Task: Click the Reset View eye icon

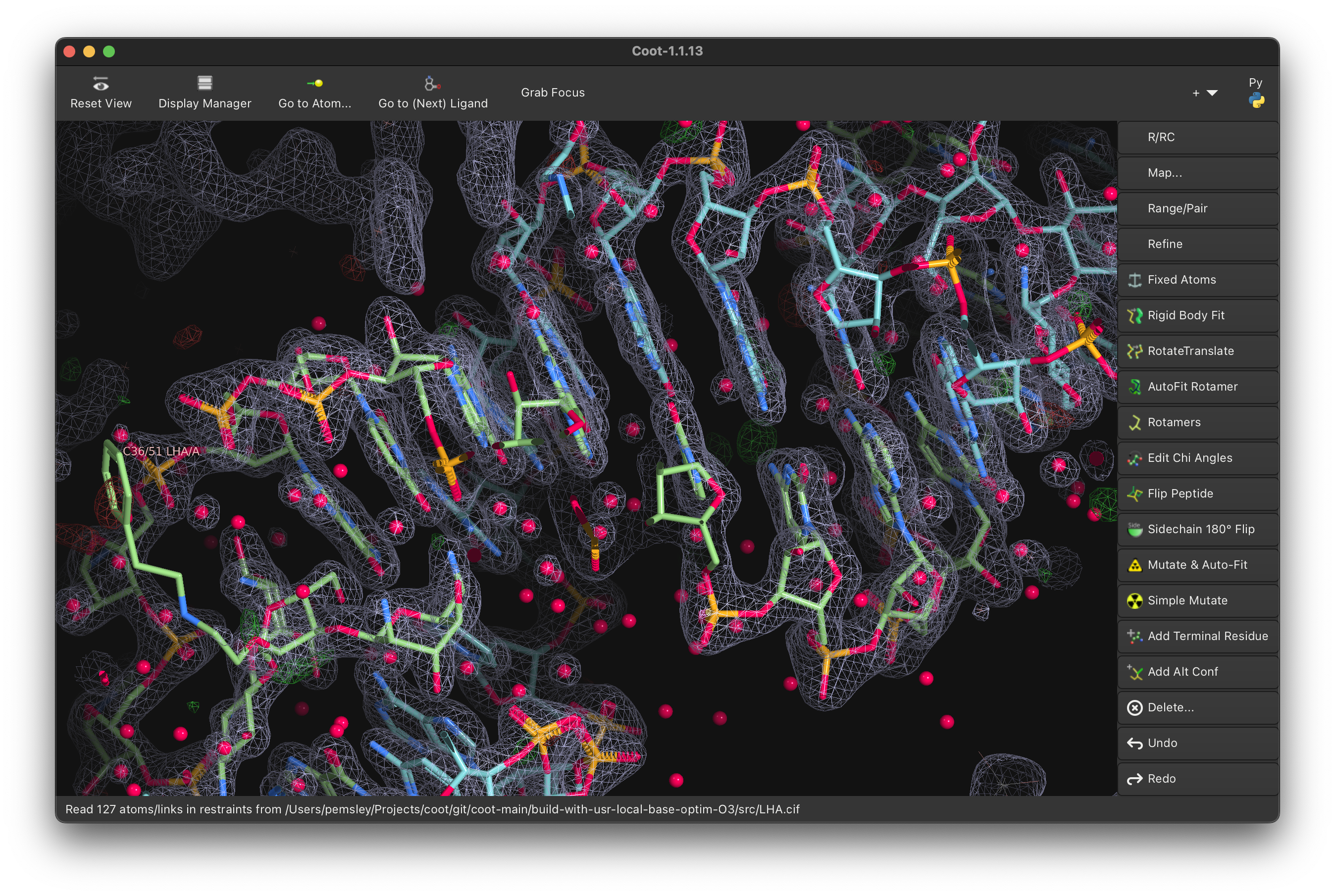Action: tap(101, 85)
